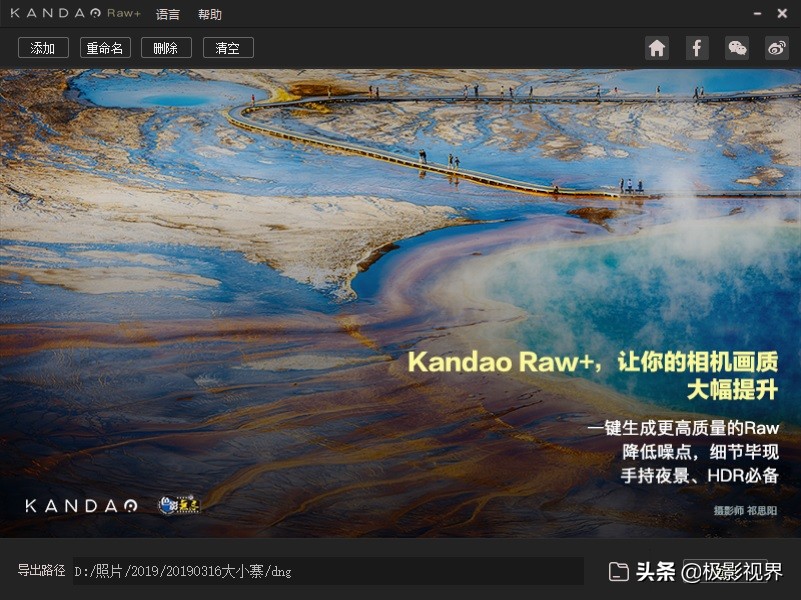This screenshot has height=600, width=801.
Task: Click the promotional splash image
Action: [400, 300]
